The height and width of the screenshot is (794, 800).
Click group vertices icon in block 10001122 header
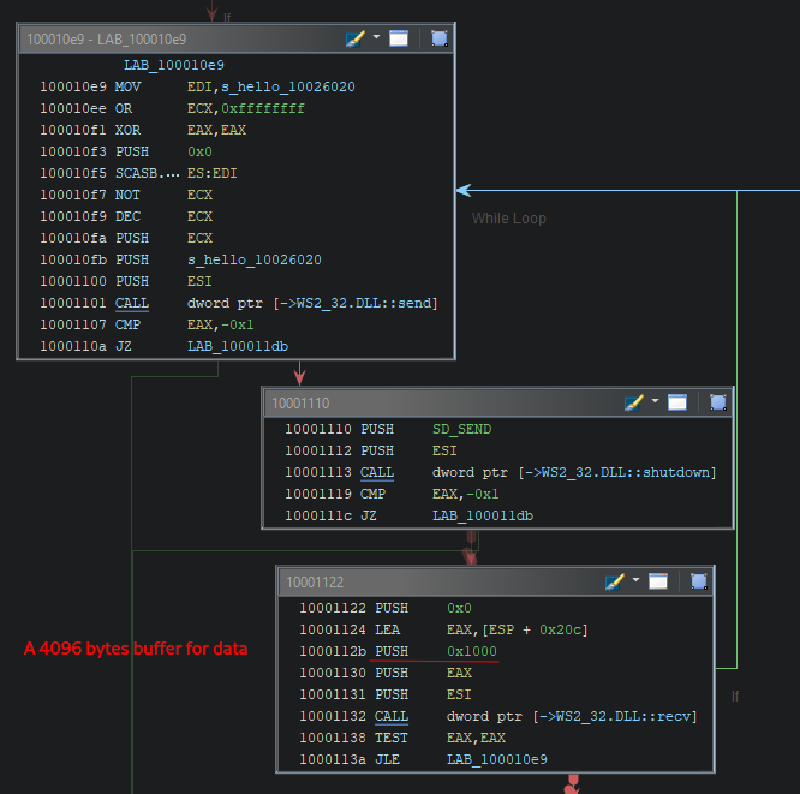(x=698, y=582)
